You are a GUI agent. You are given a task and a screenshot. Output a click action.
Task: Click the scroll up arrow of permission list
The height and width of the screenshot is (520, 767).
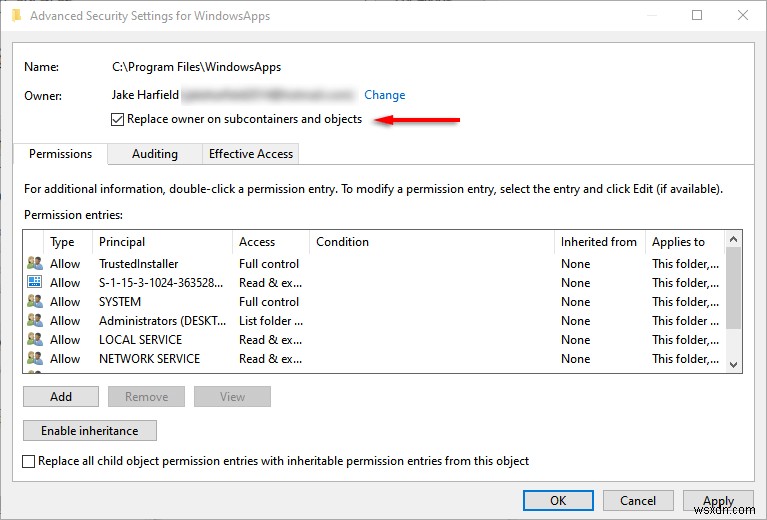[733, 239]
